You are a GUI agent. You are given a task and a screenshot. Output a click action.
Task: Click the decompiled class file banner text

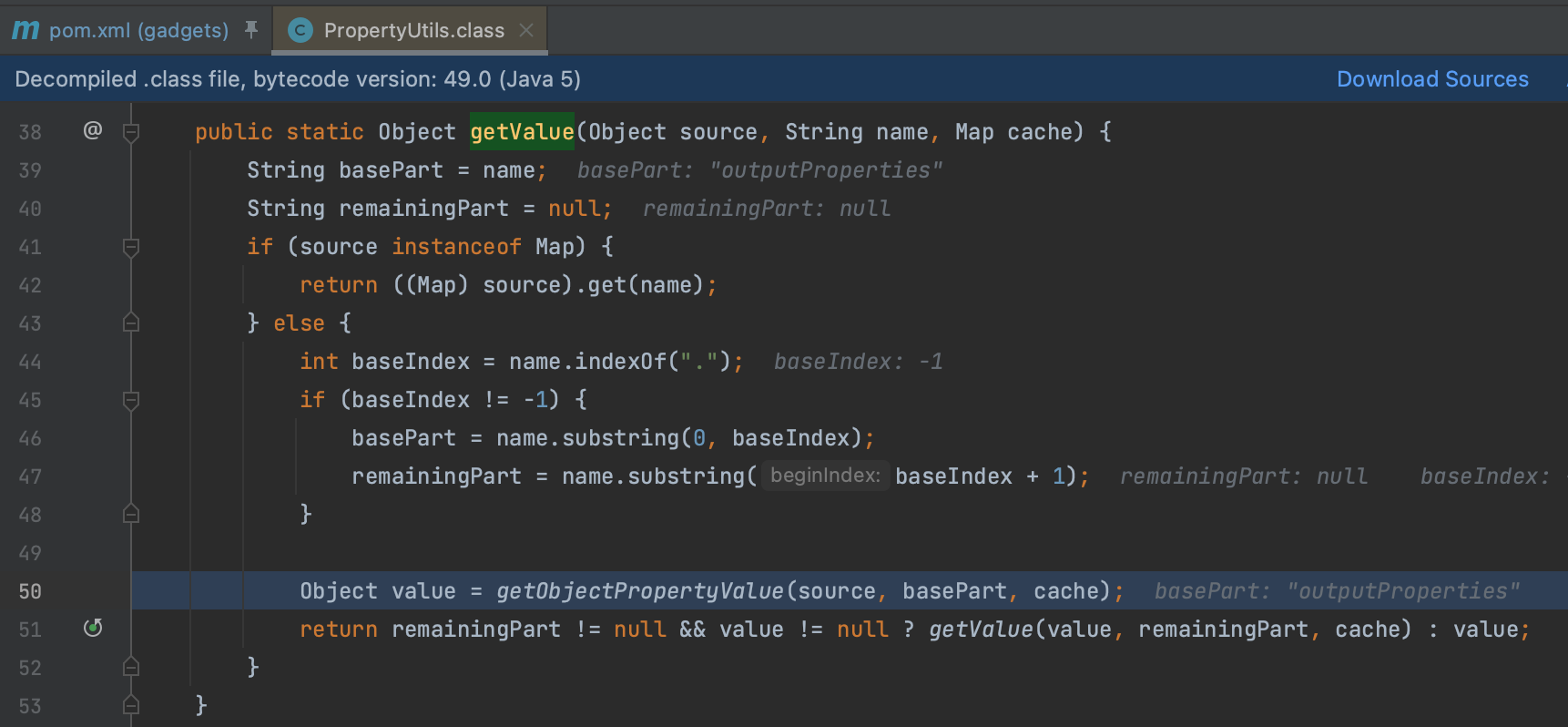(x=298, y=79)
